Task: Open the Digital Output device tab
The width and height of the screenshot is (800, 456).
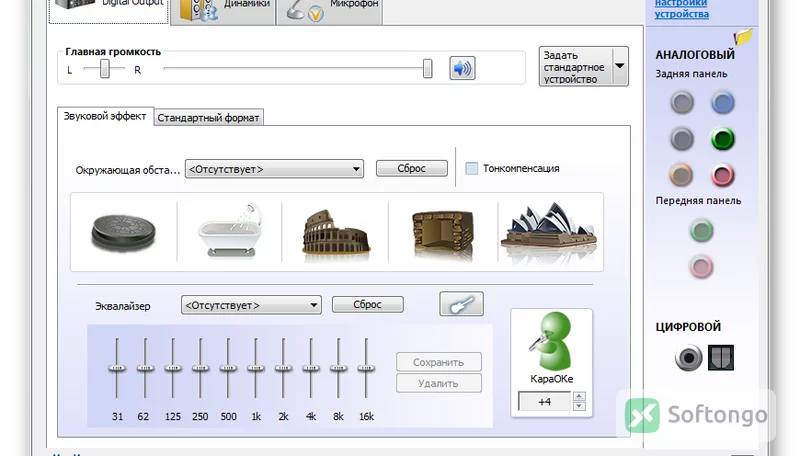Action: (x=109, y=10)
